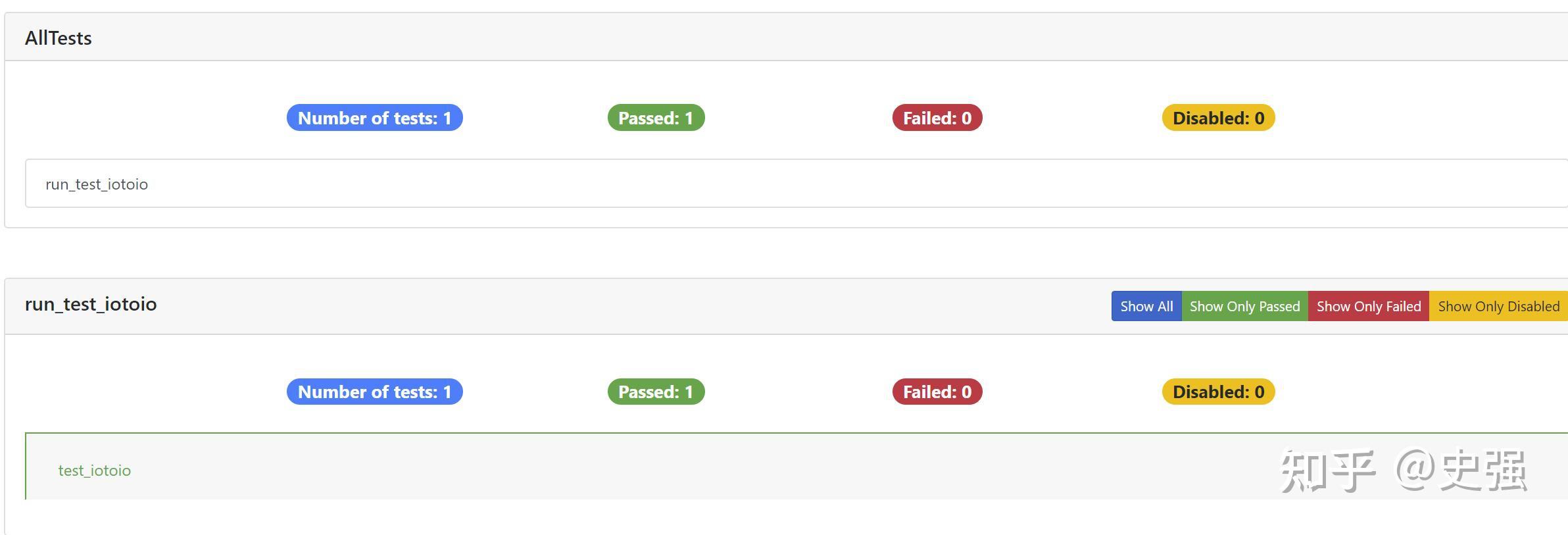Click the yellow Disabled badge under AllTests

point(1218,118)
